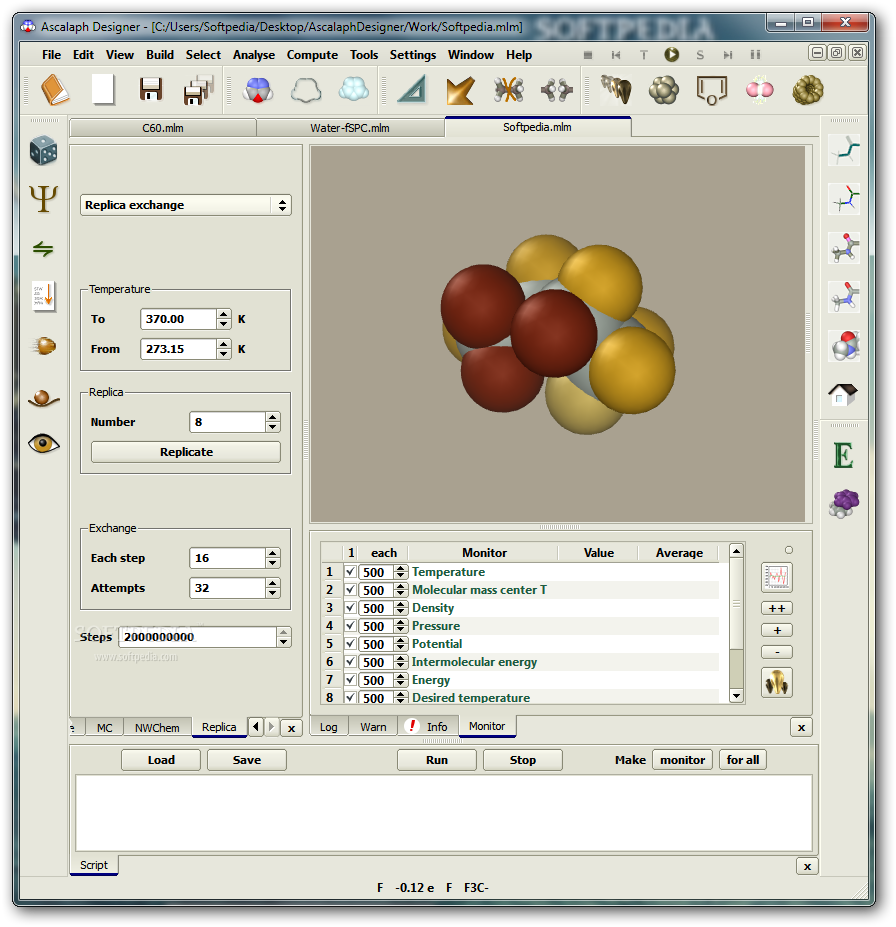Click the light blue cloud icon
This screenshot has height=927, width=896.
pyautogui.click(x=353, y=89)
